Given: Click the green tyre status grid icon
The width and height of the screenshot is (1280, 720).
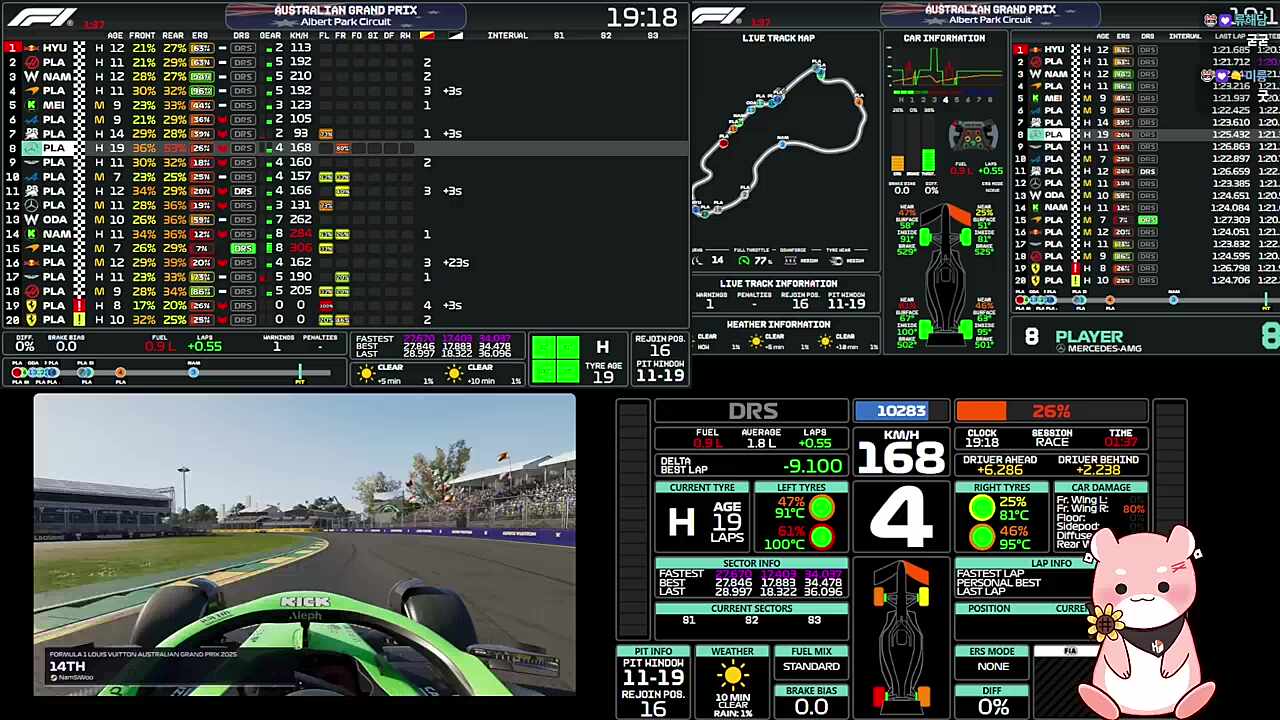Looking at the screenshot, I should [555, 359].
